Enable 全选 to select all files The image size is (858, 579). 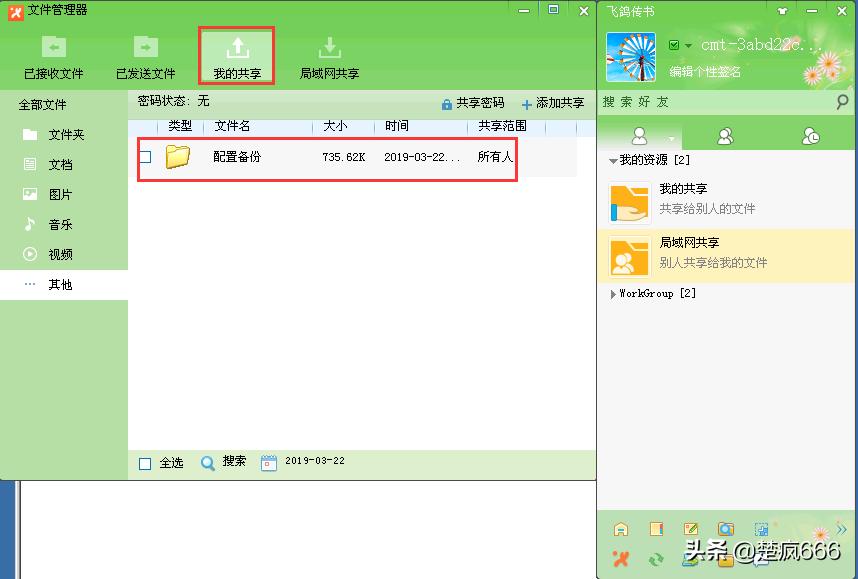pyautogui.click(x=143, y=462)
